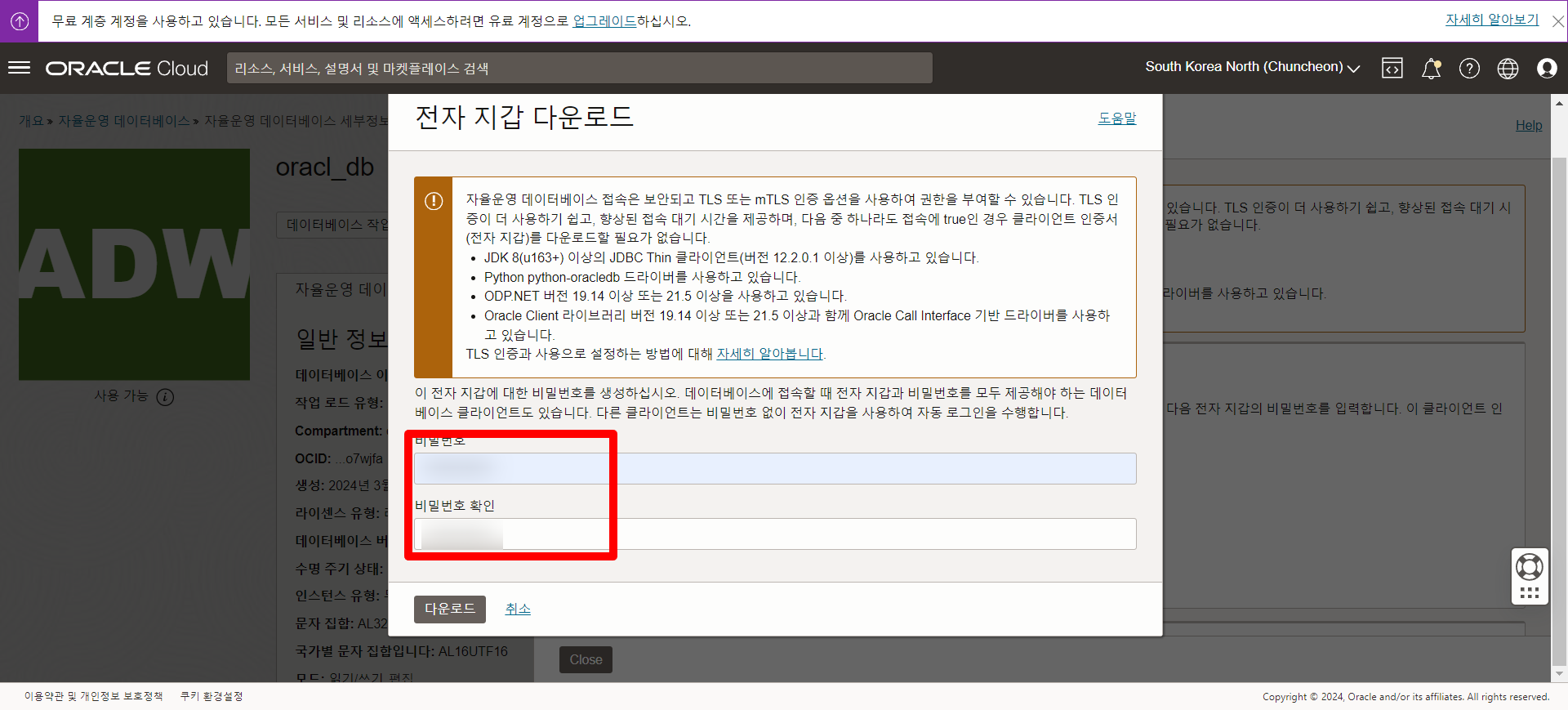Click the resource search field
The height and width of the screenshot is (710, 1568).
pos(579,69)
